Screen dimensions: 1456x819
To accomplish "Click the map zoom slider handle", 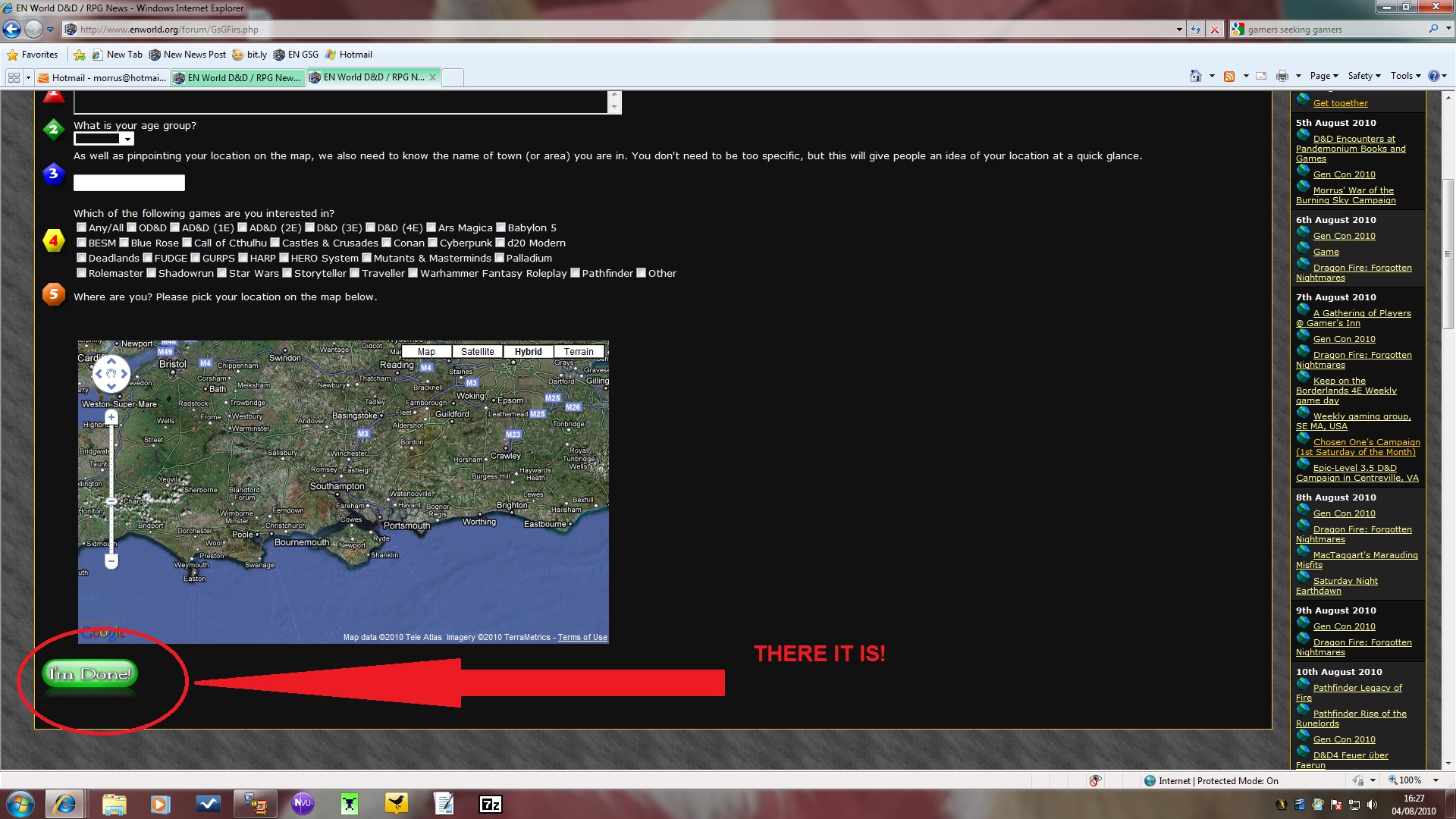I will [111, 501].
